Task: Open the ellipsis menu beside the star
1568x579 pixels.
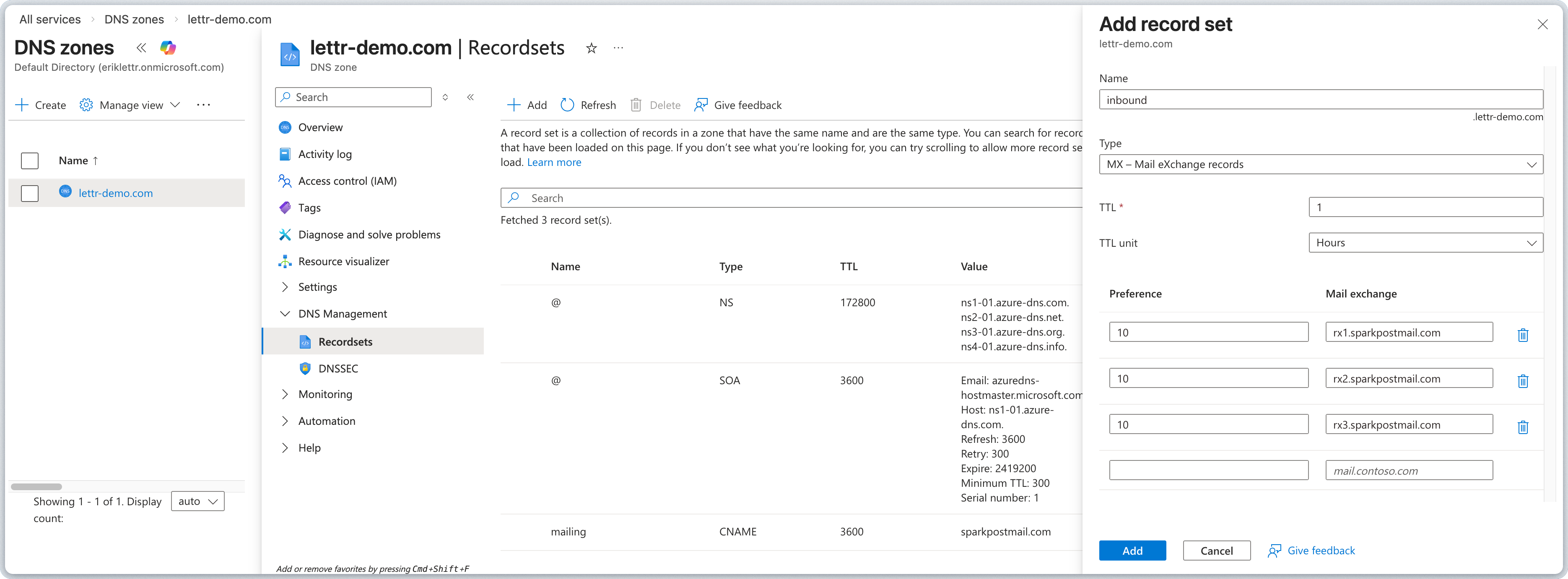Action: [618, 48]
